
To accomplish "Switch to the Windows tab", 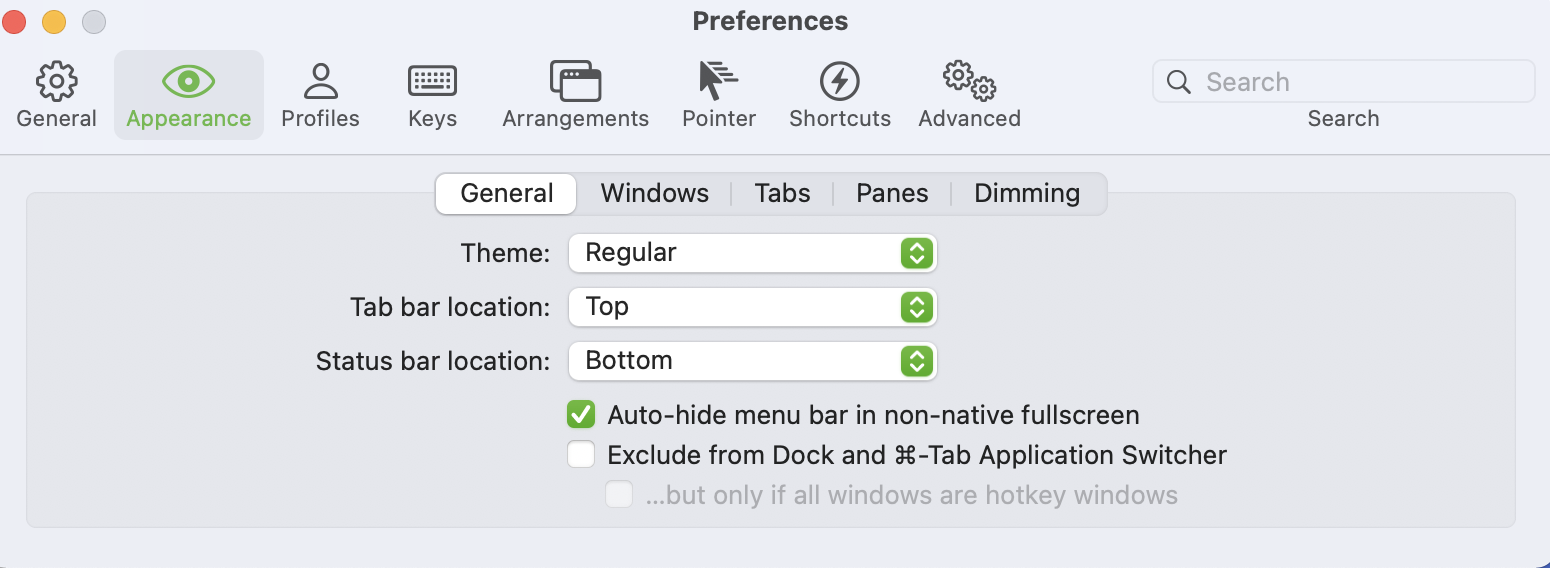I will pos(654,194).
